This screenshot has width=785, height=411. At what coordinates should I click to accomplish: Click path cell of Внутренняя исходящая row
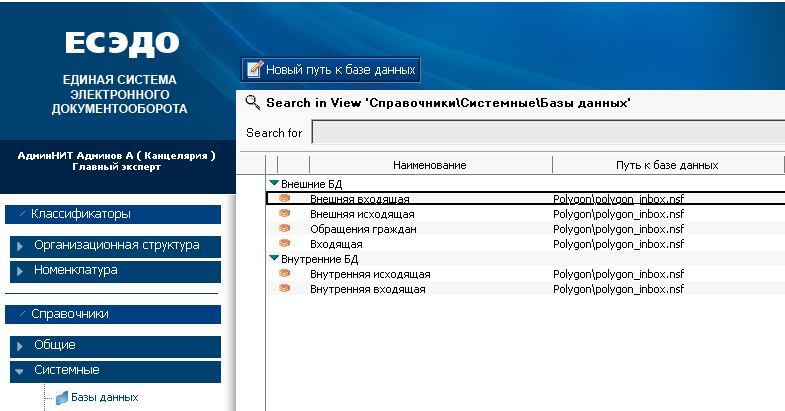(618, 274)
